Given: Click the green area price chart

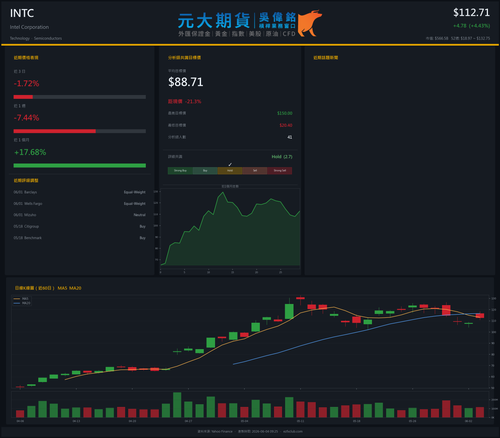Looking at the screenshot, I should 230,230.
